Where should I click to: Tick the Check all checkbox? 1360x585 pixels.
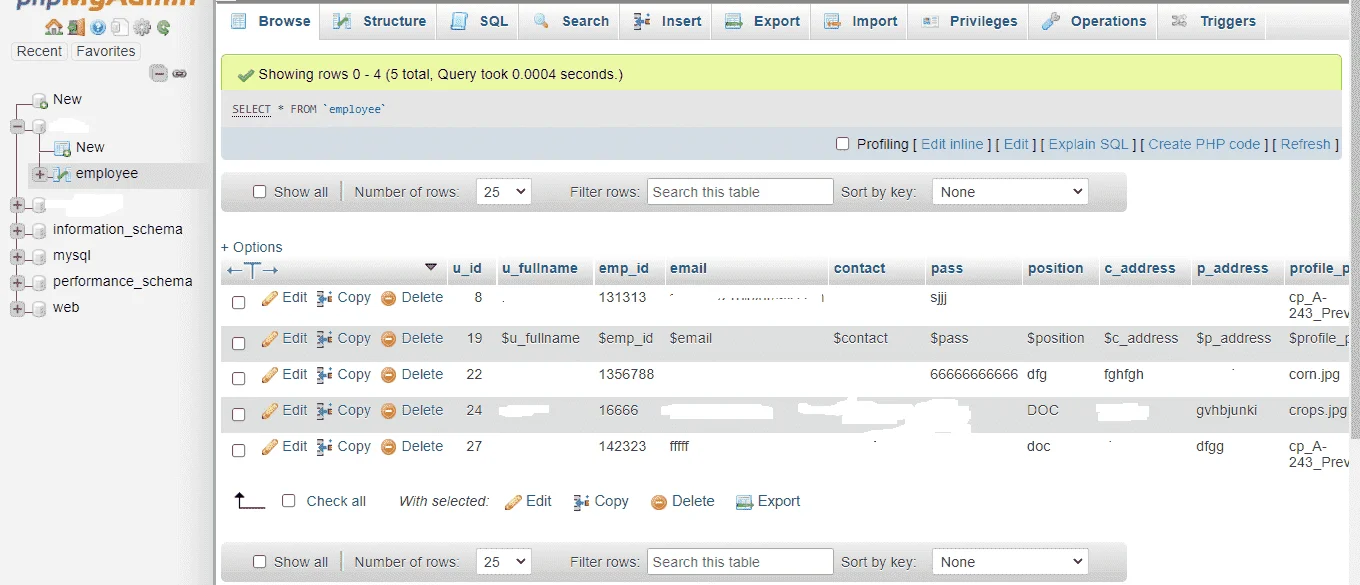point(289,501)
